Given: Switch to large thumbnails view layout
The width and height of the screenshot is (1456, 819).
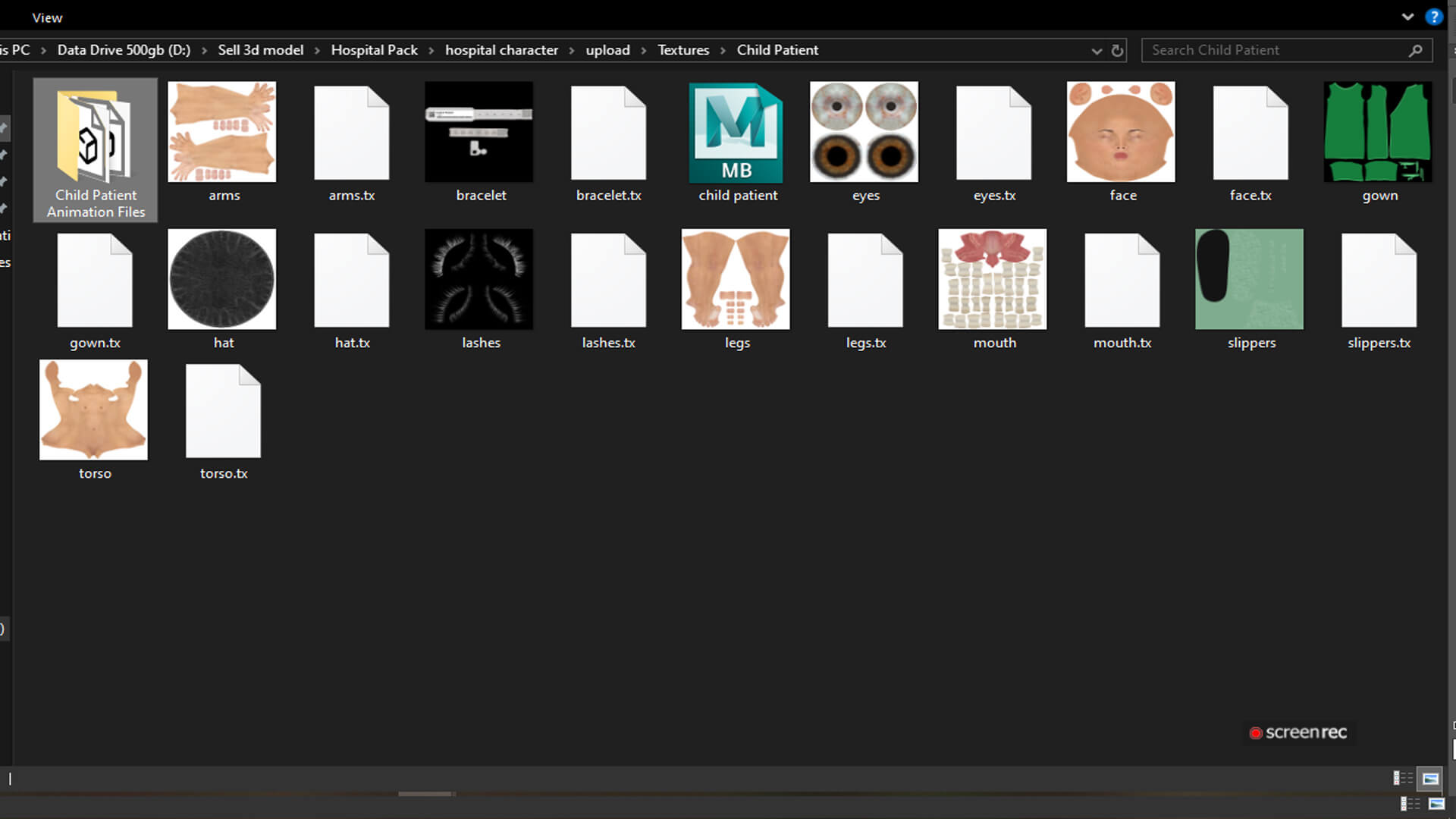Looking at the screenshot, I should click(x=1430, y=778).
